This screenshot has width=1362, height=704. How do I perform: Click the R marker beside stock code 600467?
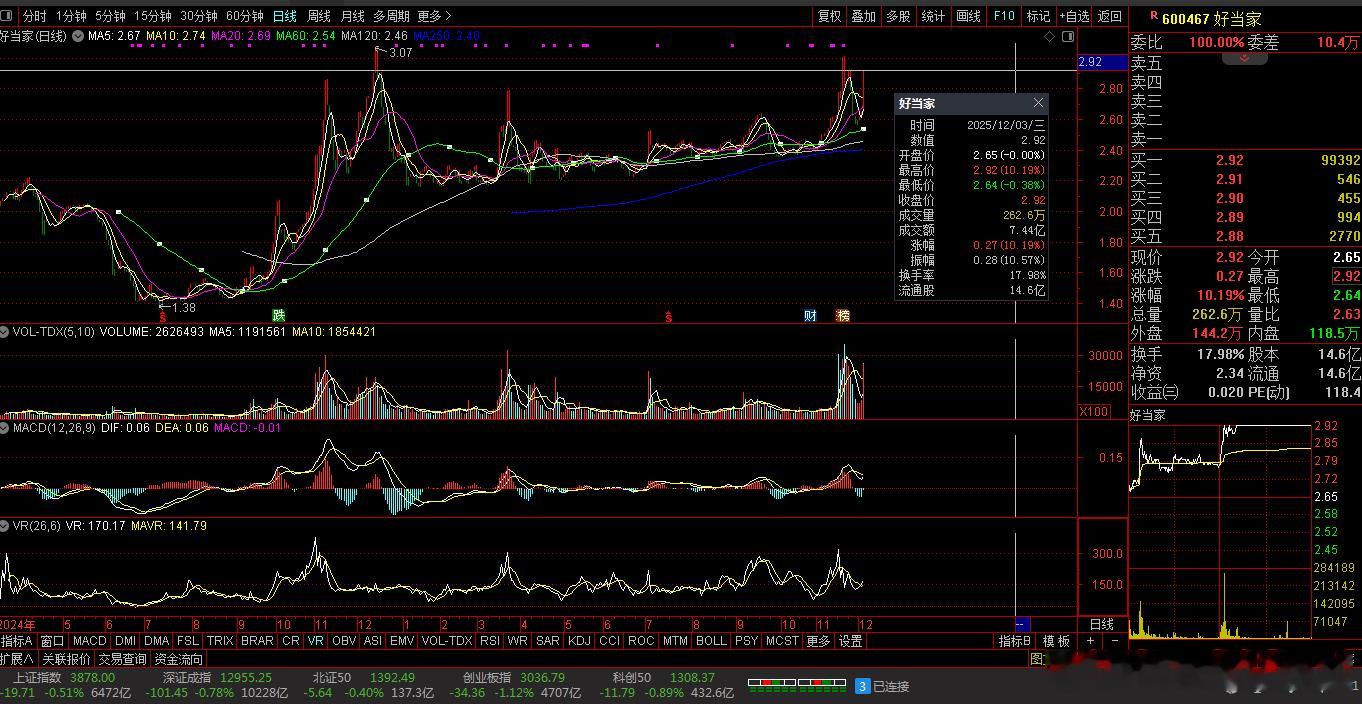click(x=1154, y=16)
